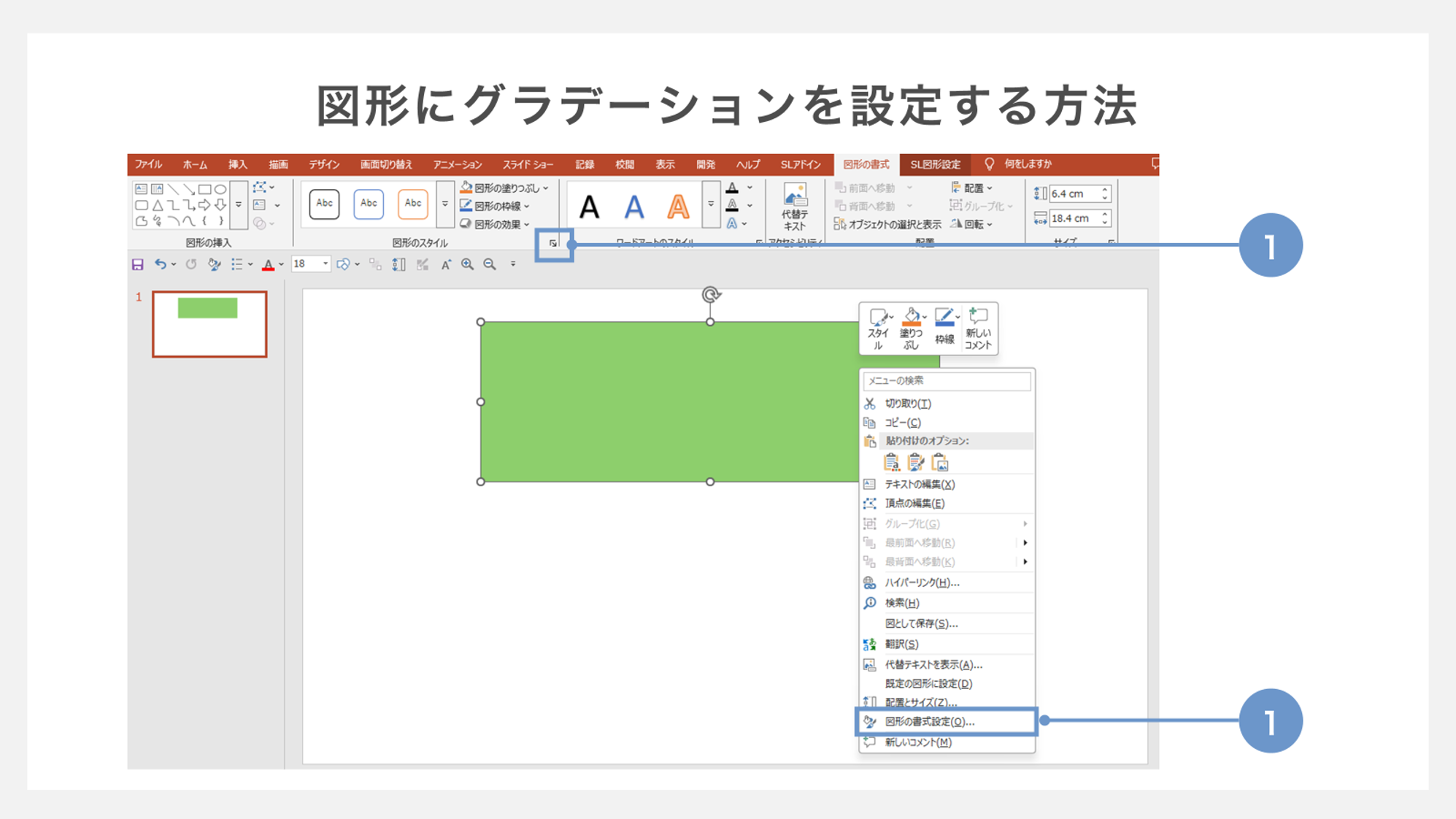Click the save icon in quick access toolbar
This screenshot has height=819, width=1456.
(x=138, y=264)
